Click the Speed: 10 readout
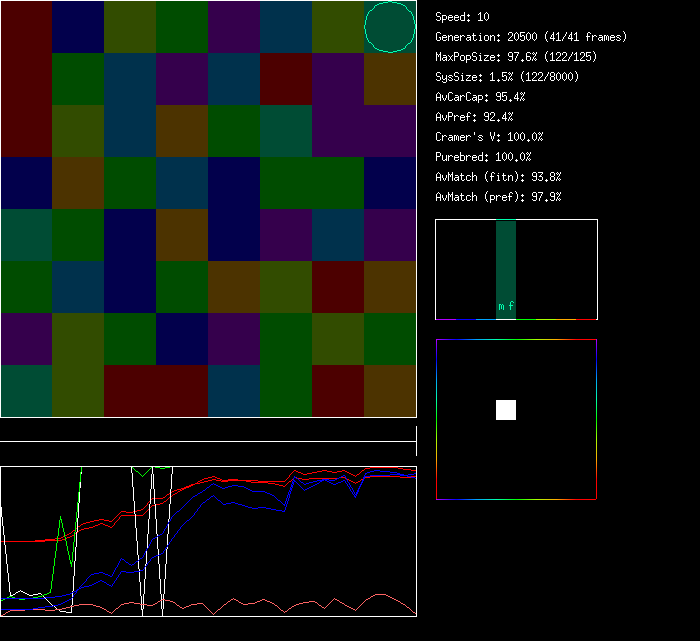The image size is (700, 641). 462,17
